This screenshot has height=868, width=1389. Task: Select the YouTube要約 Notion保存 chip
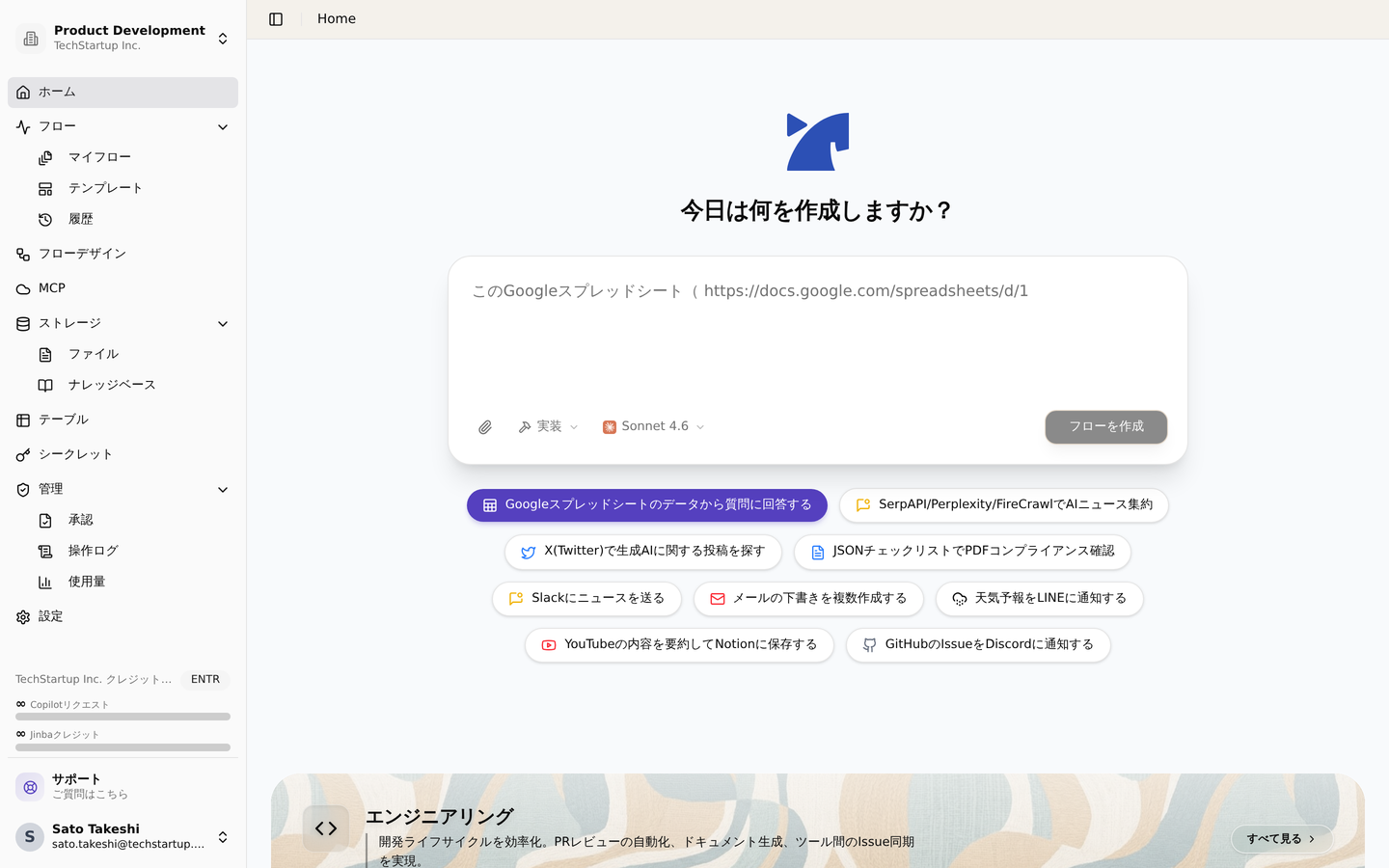(x=679, y=645)
